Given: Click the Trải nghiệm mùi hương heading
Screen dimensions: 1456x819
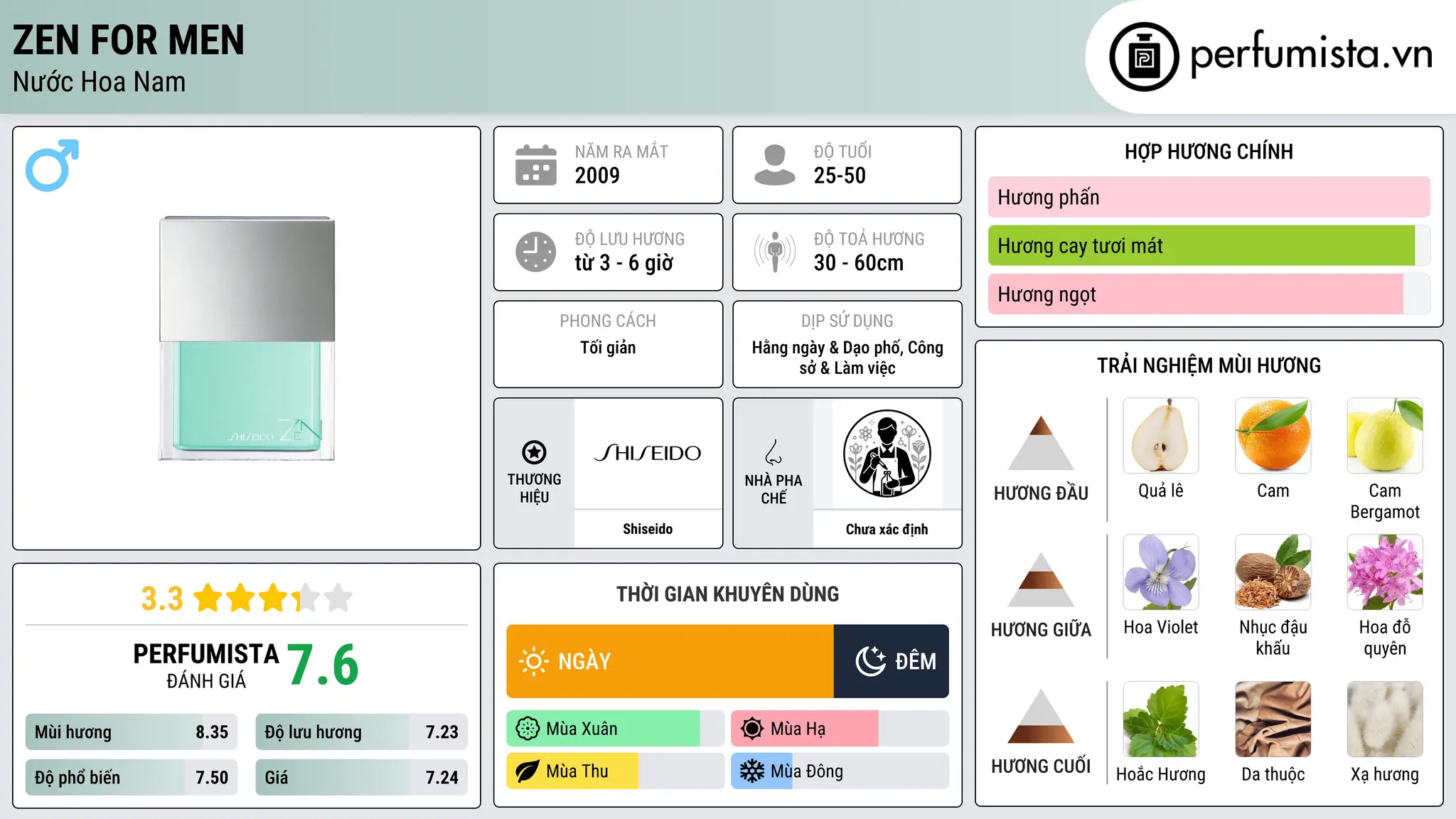Looking at the screenshot, I should point(1209,365).
